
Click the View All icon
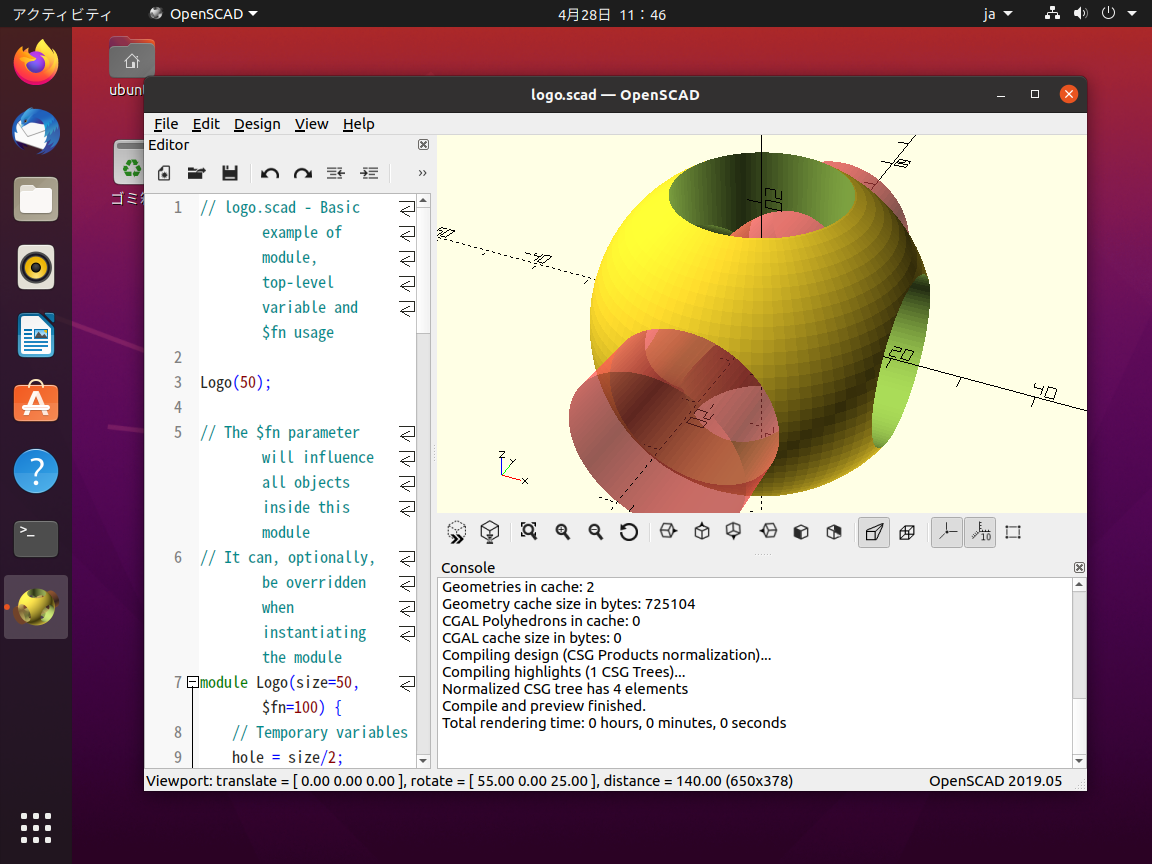[x=529, y=531]
